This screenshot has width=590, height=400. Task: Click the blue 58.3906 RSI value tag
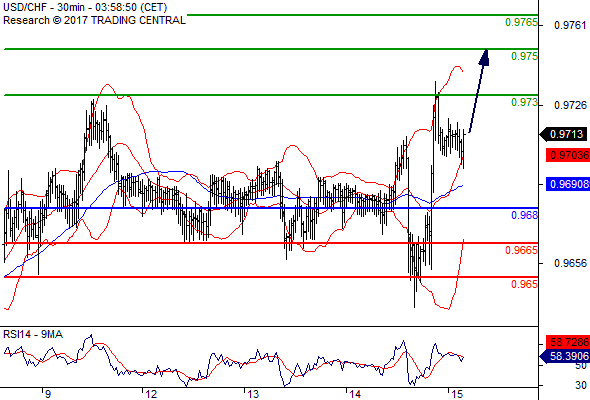click(x=565, y=356)
